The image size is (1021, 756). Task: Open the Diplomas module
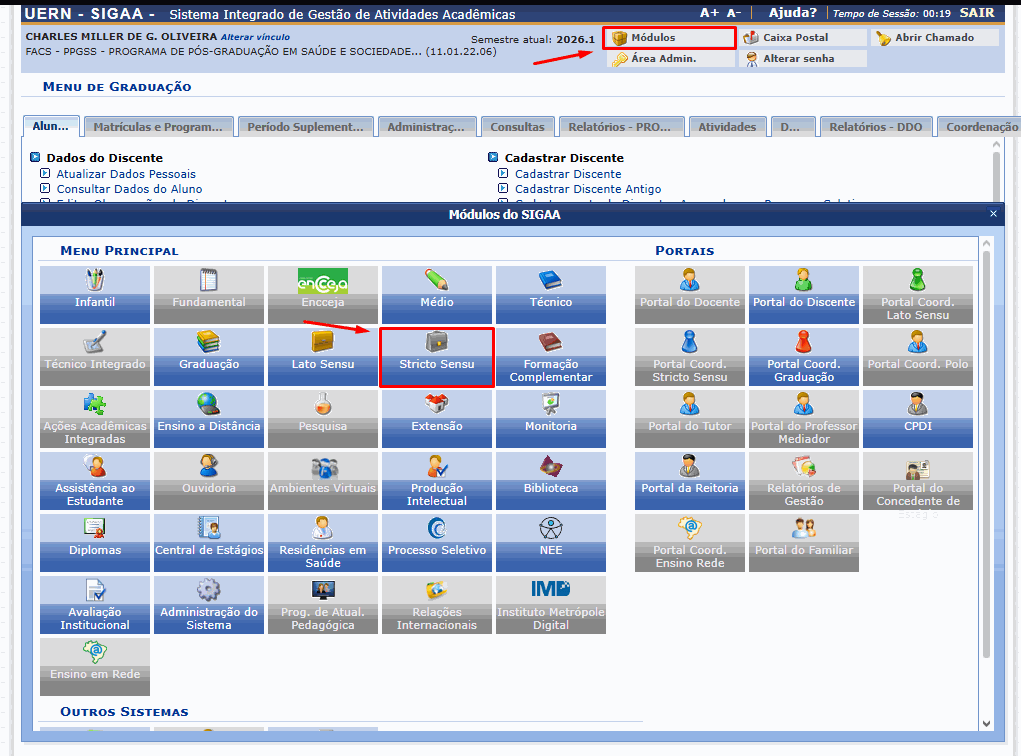click(95, 542)
